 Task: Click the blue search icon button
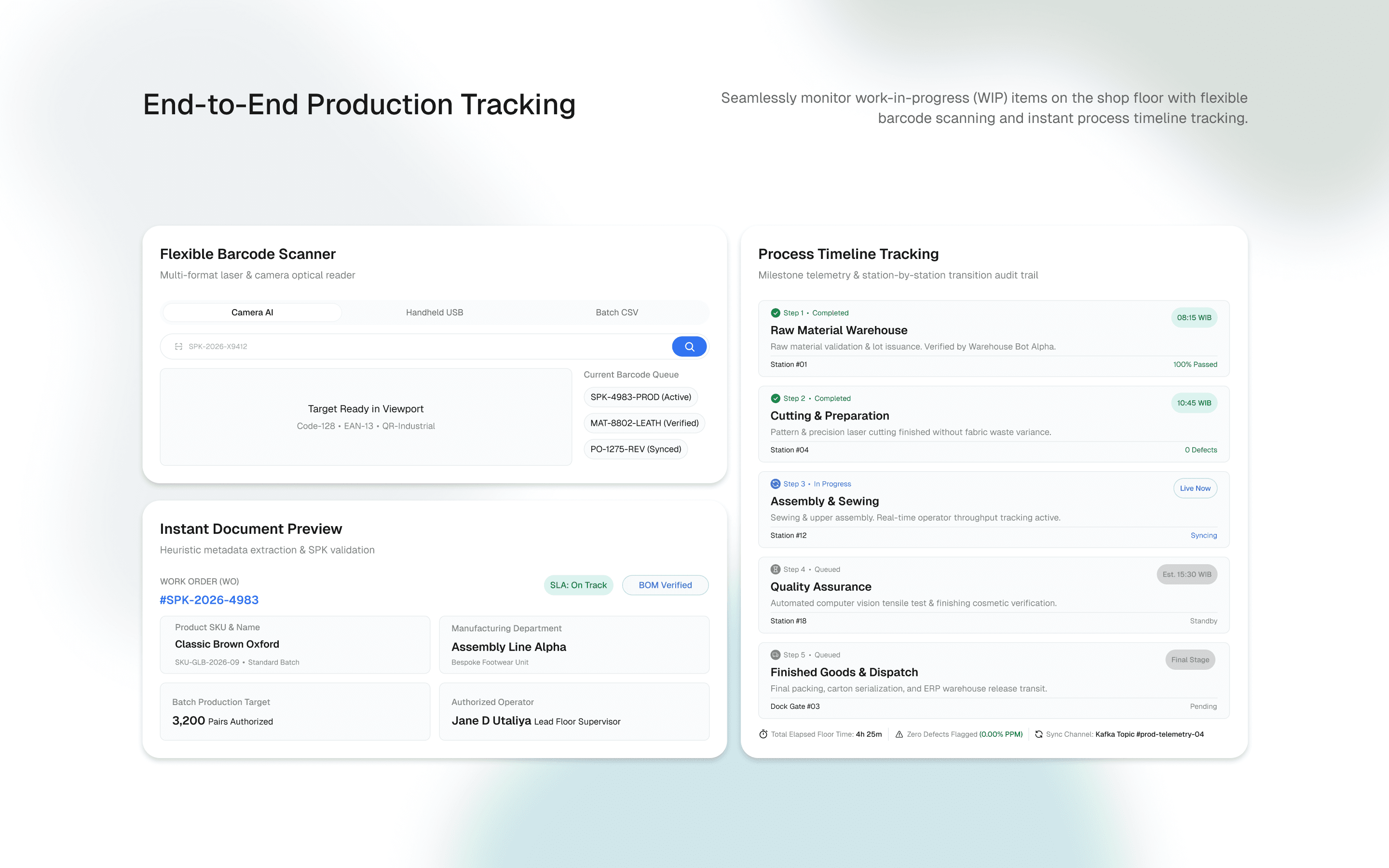pyautogui.click(x=689, y=347)
